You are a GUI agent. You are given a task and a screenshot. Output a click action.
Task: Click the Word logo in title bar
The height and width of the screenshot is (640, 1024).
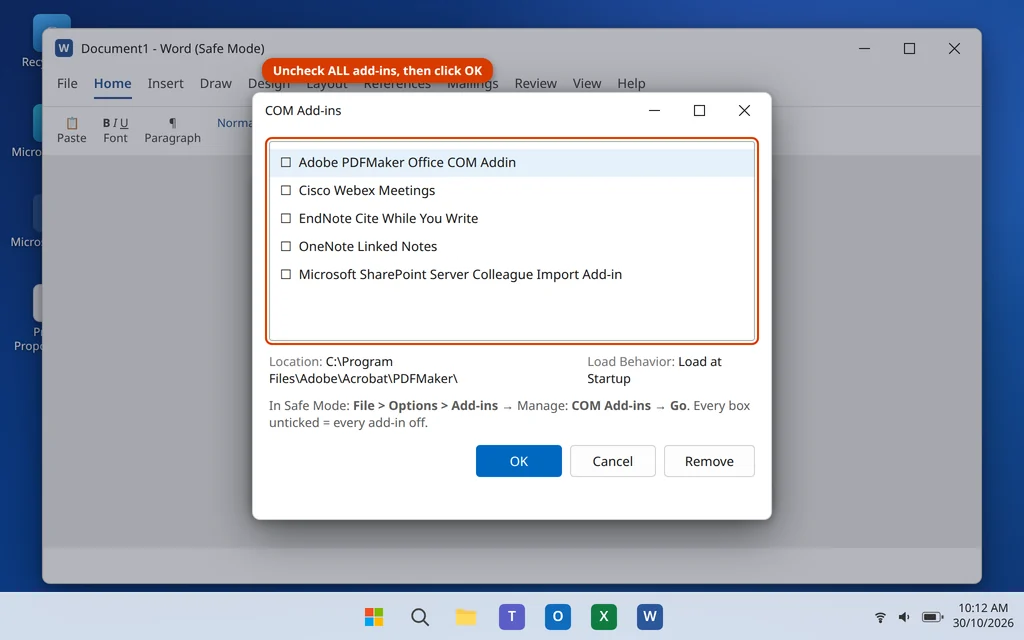point(64,48)
